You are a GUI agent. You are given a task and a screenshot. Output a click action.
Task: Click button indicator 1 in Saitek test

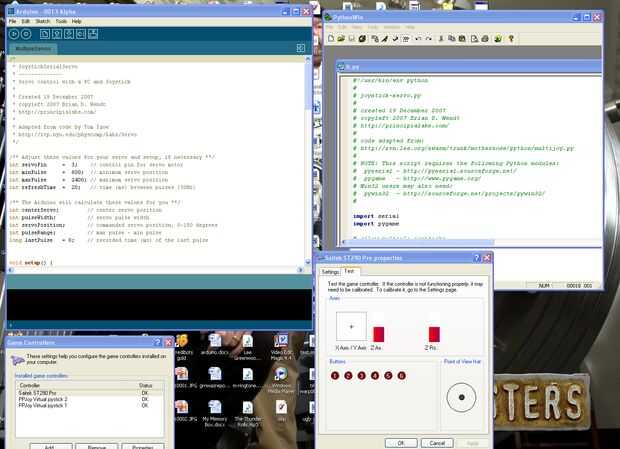(x=335, y=375)
